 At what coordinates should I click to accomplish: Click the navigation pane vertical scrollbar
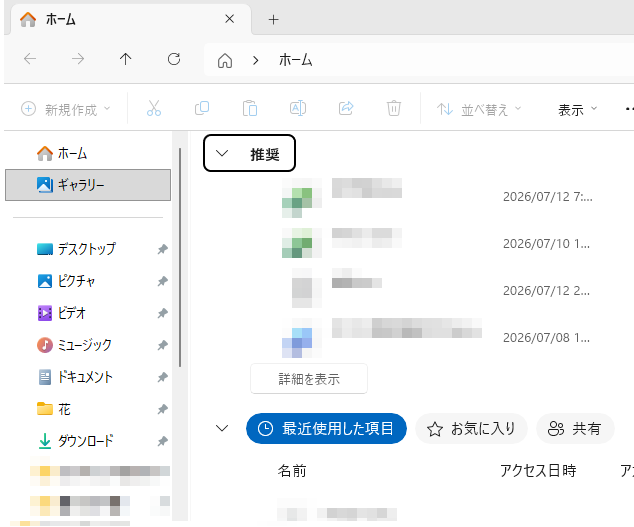(180, 258)
